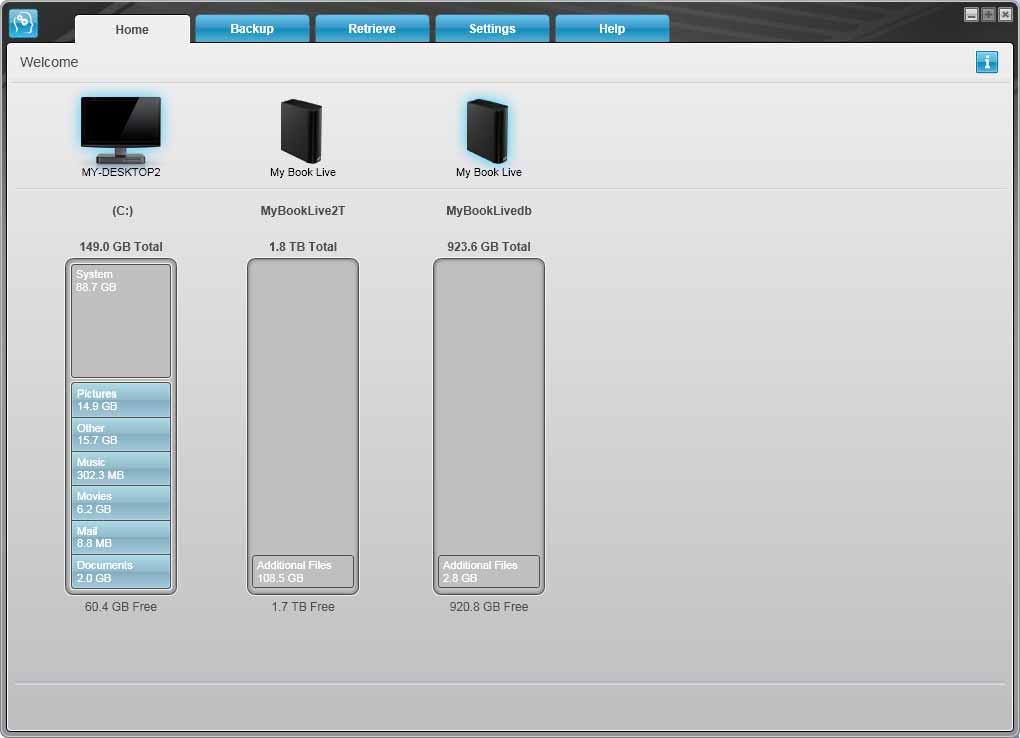
Task: Click Additional Files 2.8 GB segment
Action: [x=489, y=571]
